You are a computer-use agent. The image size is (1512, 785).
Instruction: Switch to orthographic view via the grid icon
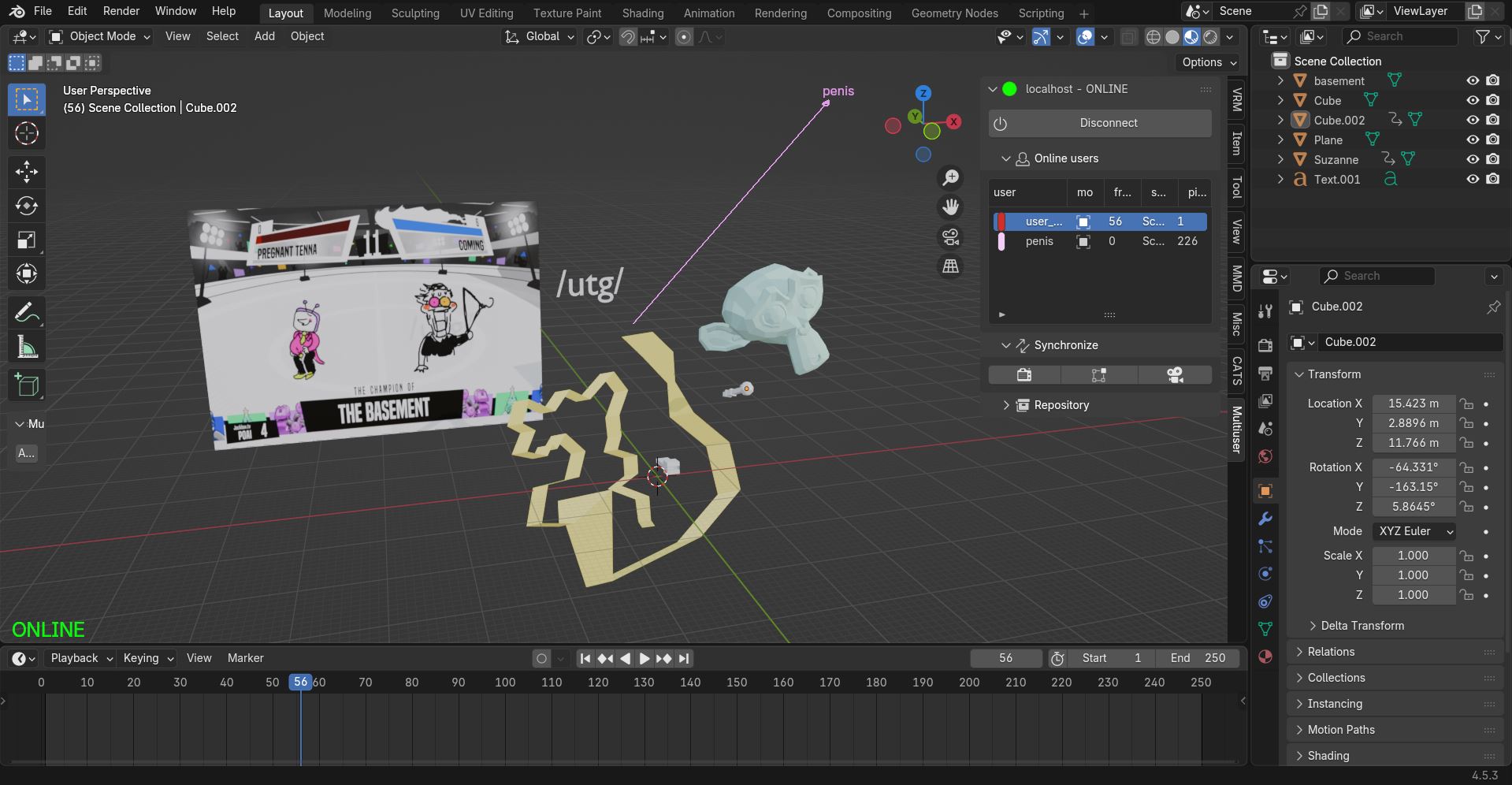click(x=951, y=267)
